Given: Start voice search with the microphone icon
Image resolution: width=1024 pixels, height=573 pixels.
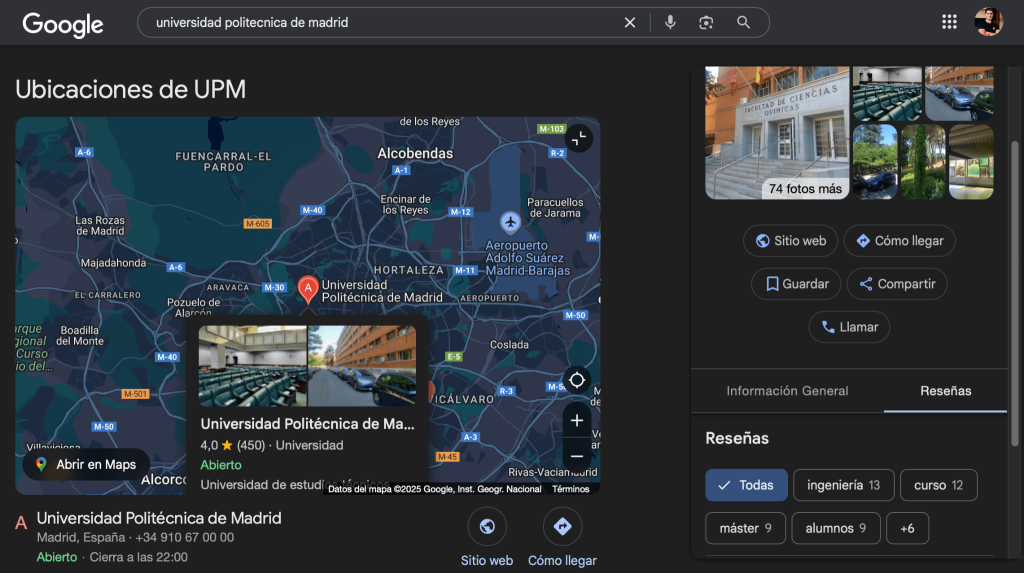Looking at the screenshot, I should [670, 22].
